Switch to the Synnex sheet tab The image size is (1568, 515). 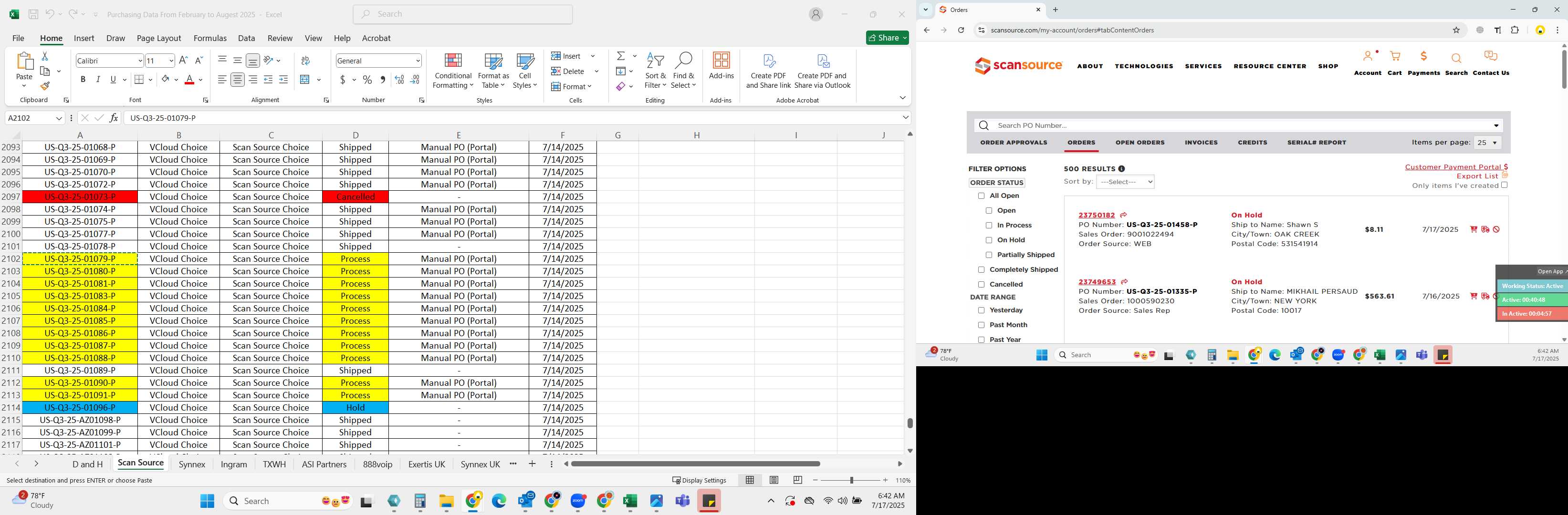tap(192, 464)
